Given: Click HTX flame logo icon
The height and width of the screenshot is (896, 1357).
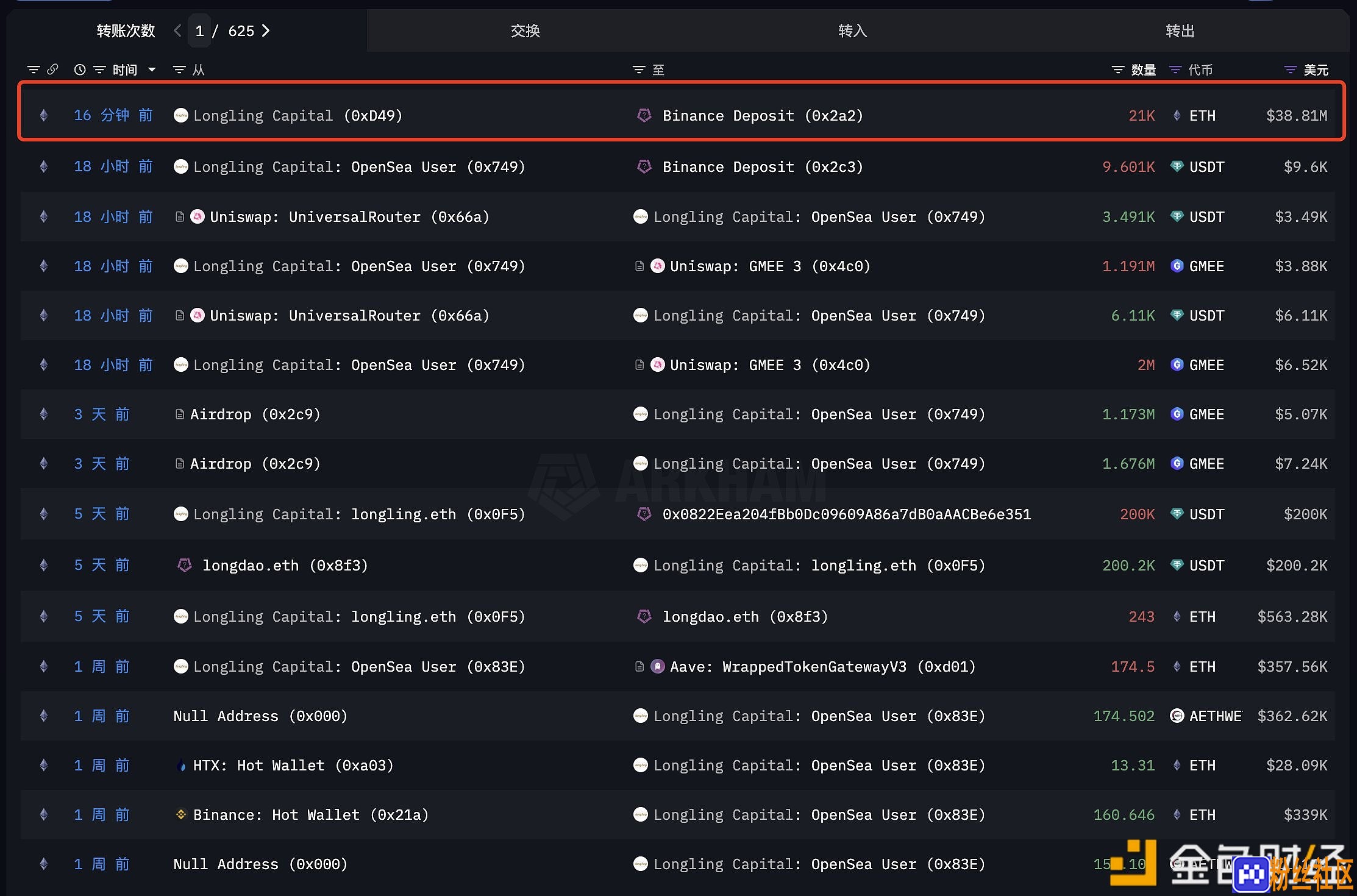Looking at the screenshot, I should point(181,766).
